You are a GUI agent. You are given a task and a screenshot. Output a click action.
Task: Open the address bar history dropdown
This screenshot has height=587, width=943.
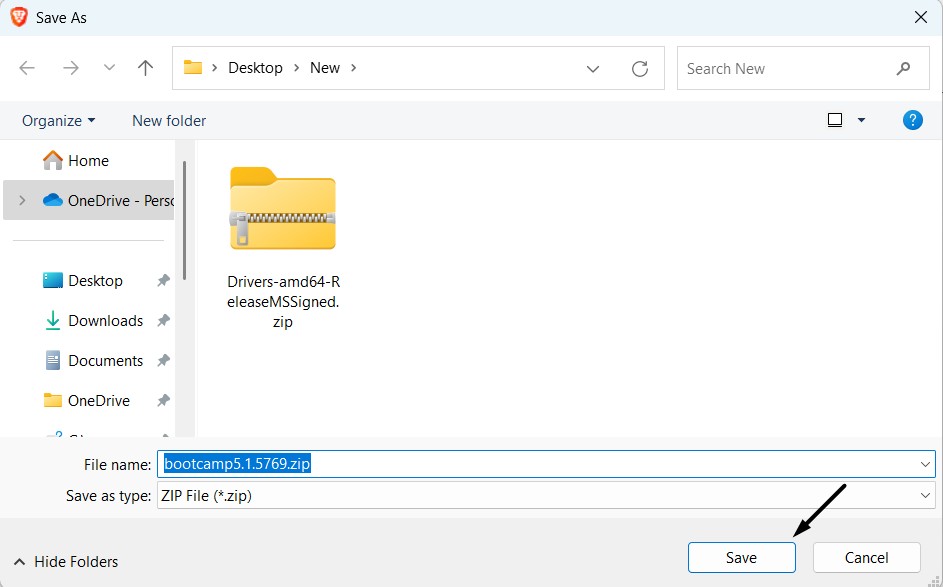[593, 69]
